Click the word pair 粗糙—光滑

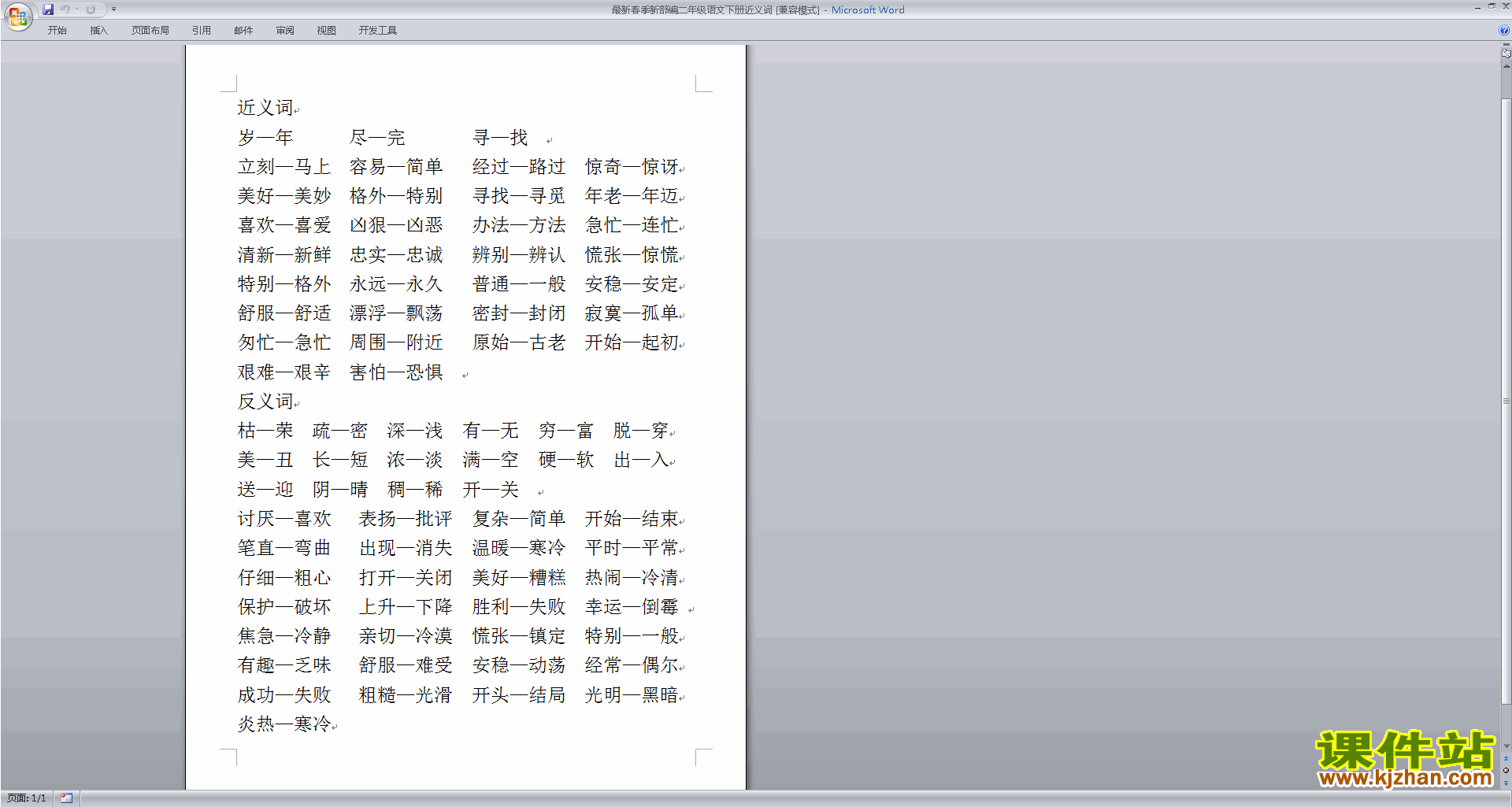point(406,695)
